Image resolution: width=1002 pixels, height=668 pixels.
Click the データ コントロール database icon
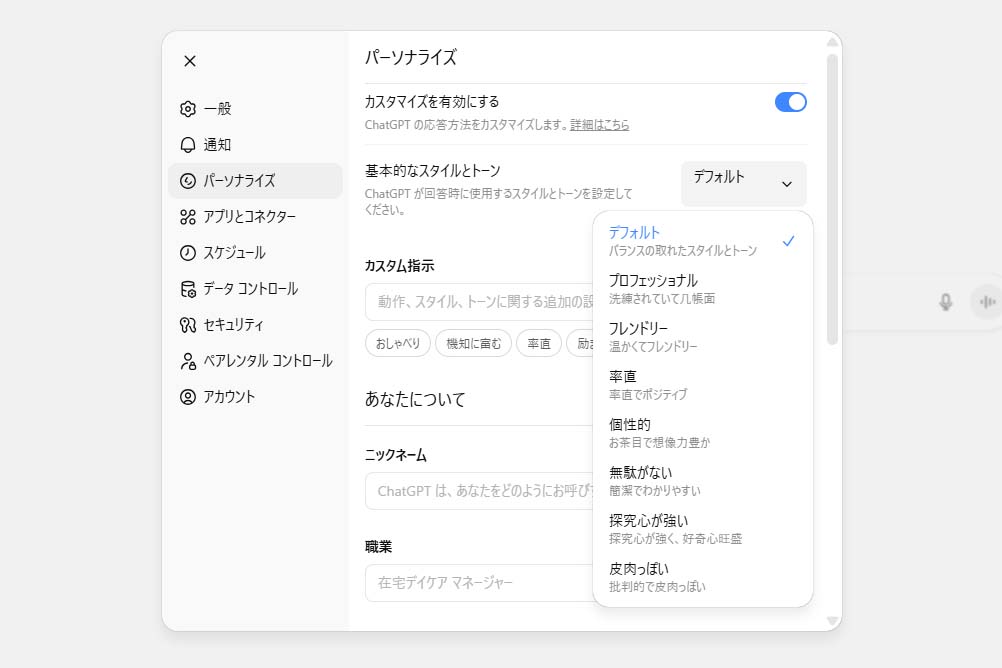click(x=188, y=289)
